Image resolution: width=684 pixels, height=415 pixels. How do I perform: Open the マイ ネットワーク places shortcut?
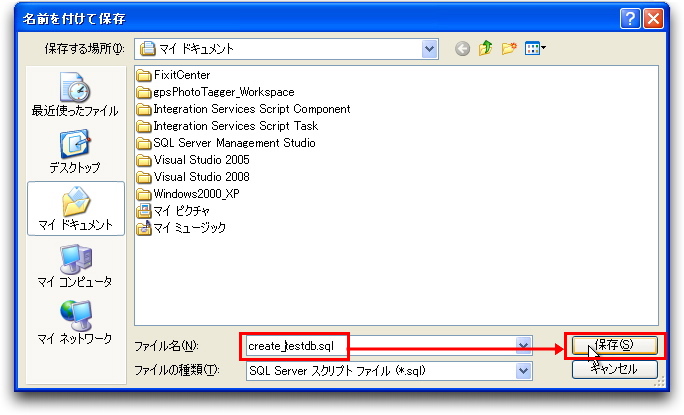pyautogui.click(x=75, y=322)
